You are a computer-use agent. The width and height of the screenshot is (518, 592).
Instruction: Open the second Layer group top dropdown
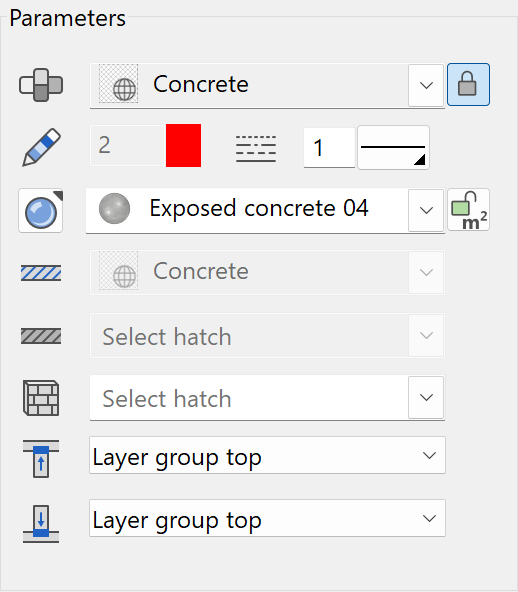pyautogui.click(x=267, y=518)
